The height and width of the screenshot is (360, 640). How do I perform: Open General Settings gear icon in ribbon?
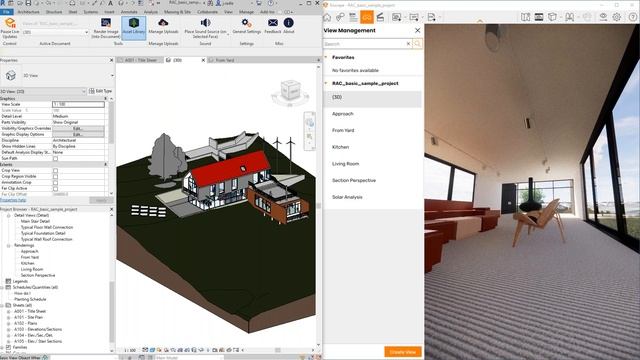pyautogui.click(x=246, y=22)
